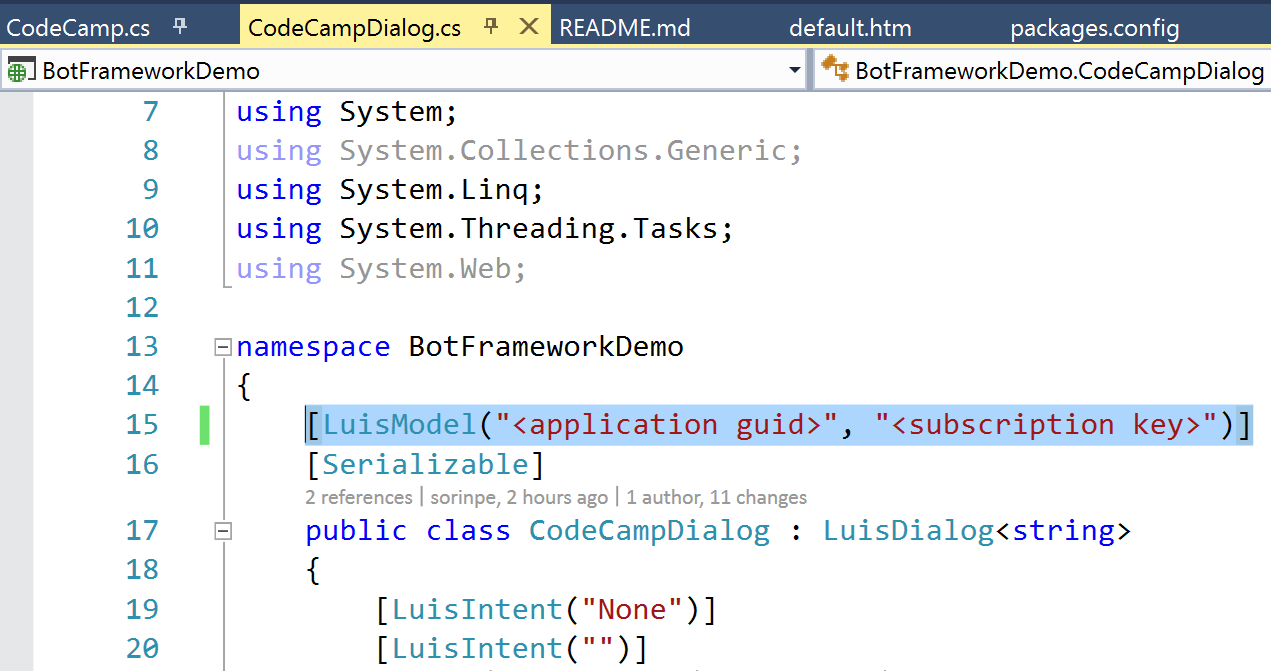Click 'System.Collections.Generic' on line 8

[x=563, y=150]
